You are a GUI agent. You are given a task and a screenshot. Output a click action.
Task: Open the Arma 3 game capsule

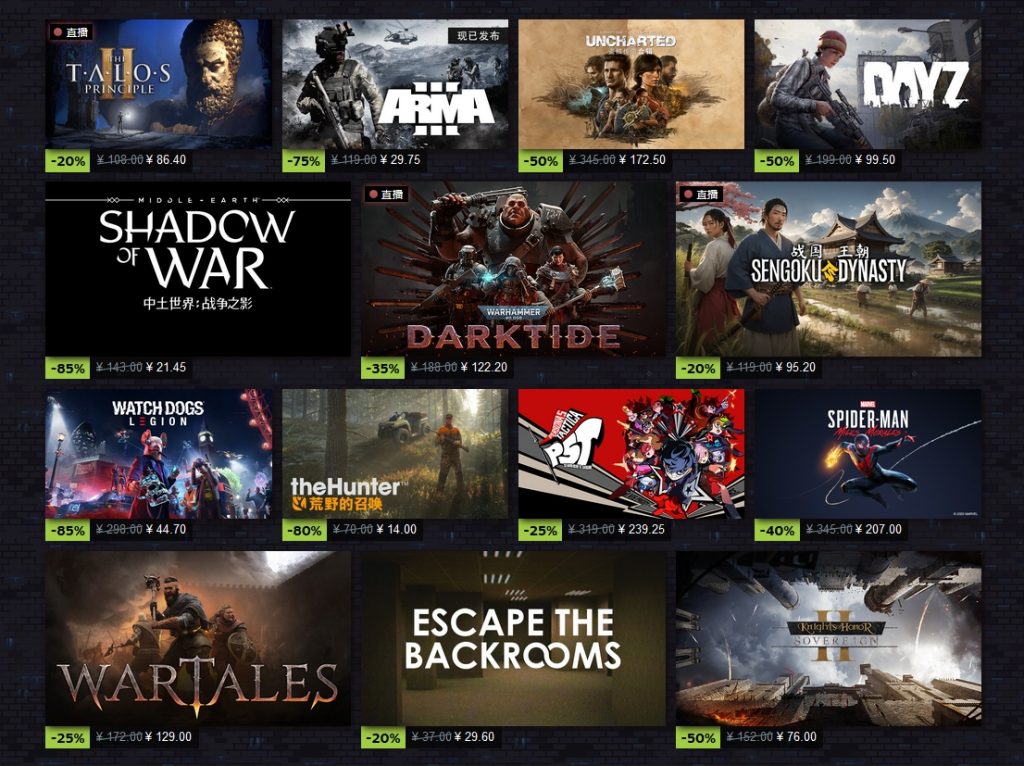pos(395,84)
